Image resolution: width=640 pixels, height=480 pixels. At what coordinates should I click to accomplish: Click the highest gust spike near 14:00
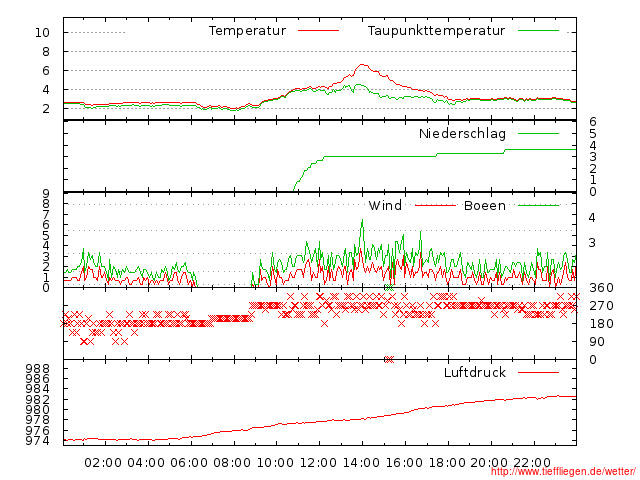(362, 220)
